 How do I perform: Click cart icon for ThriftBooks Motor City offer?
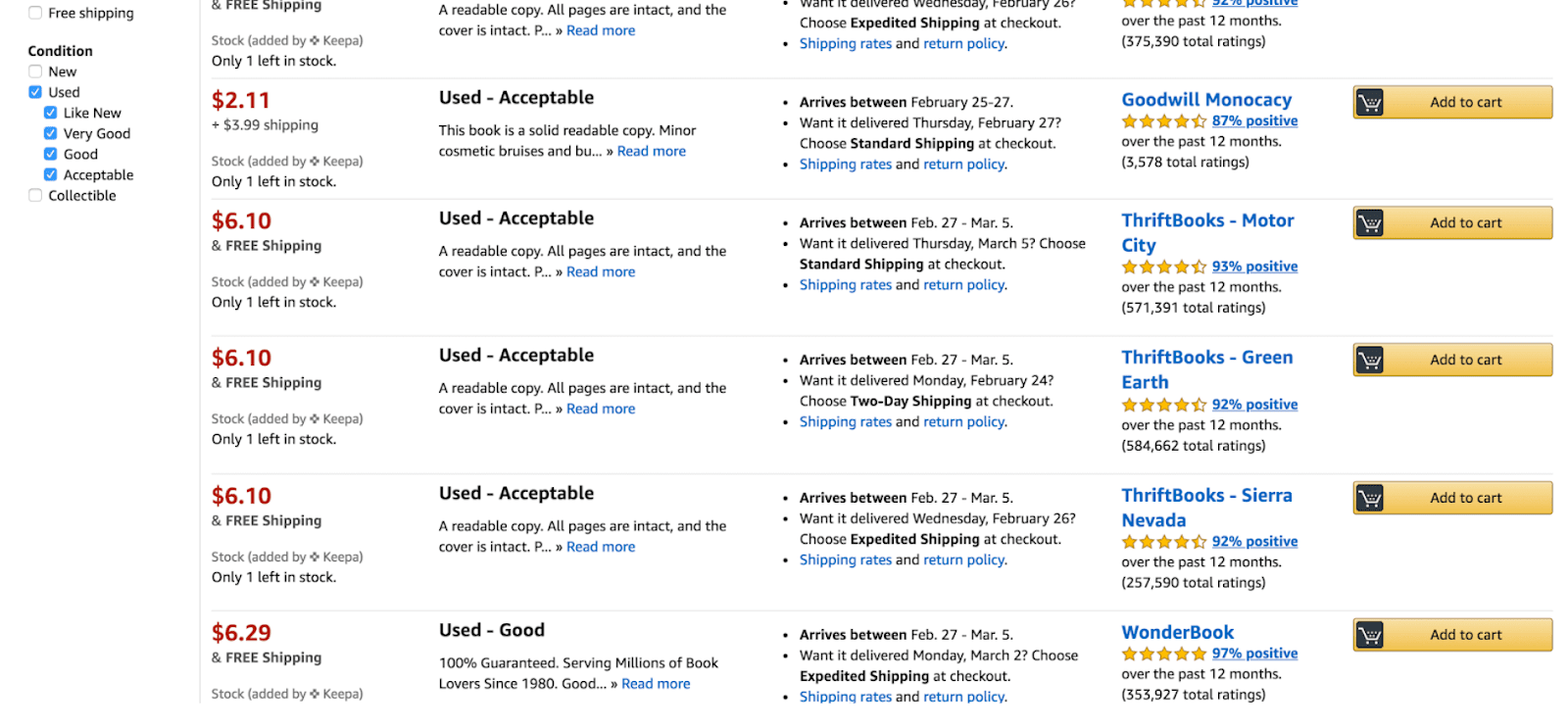[1369, 223]
